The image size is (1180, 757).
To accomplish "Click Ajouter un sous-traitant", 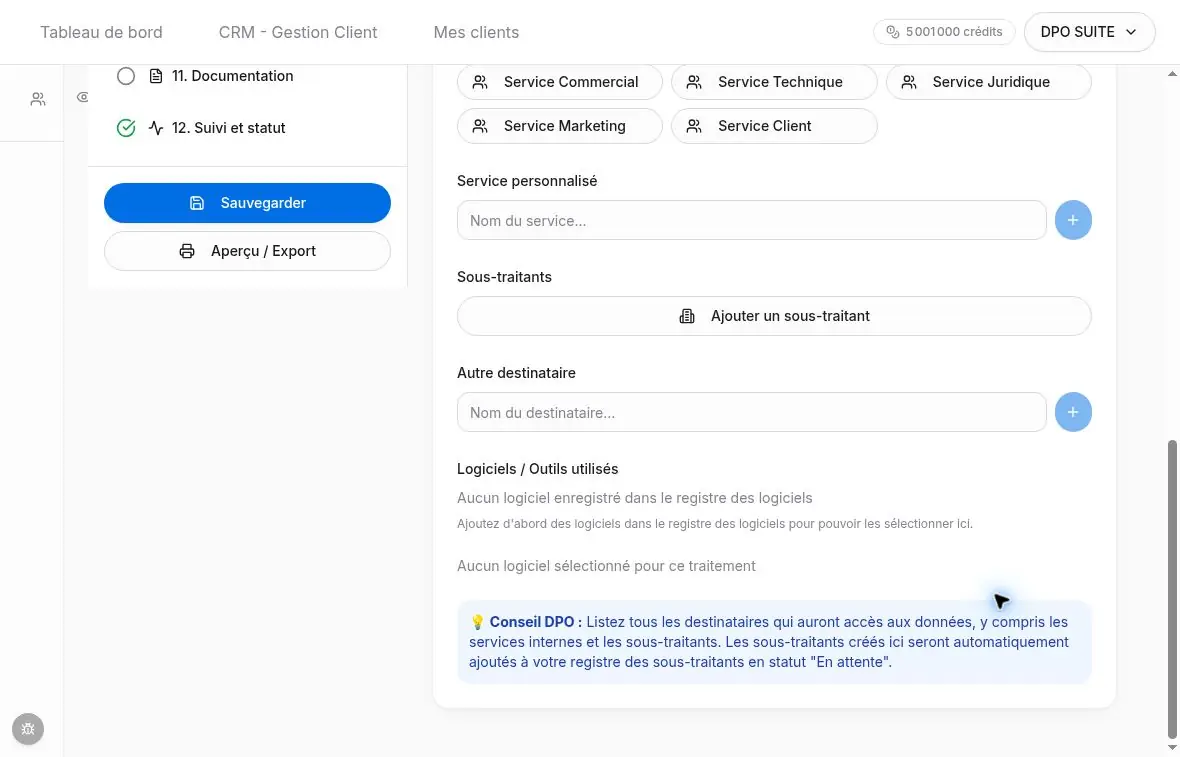I will click(774, 316).
